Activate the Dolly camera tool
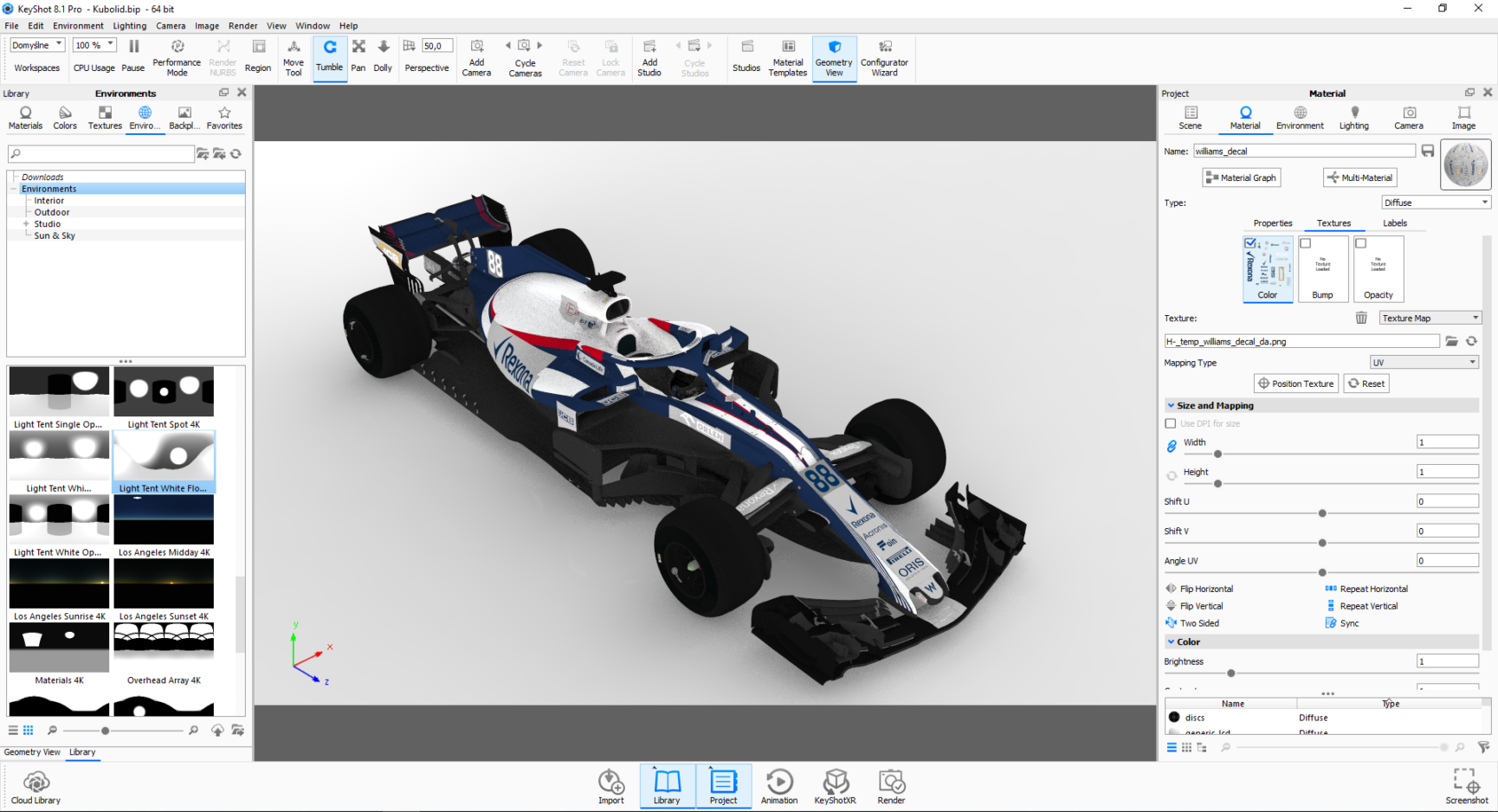This screenshot has width=1498, height=812. (x=383, y=56)
